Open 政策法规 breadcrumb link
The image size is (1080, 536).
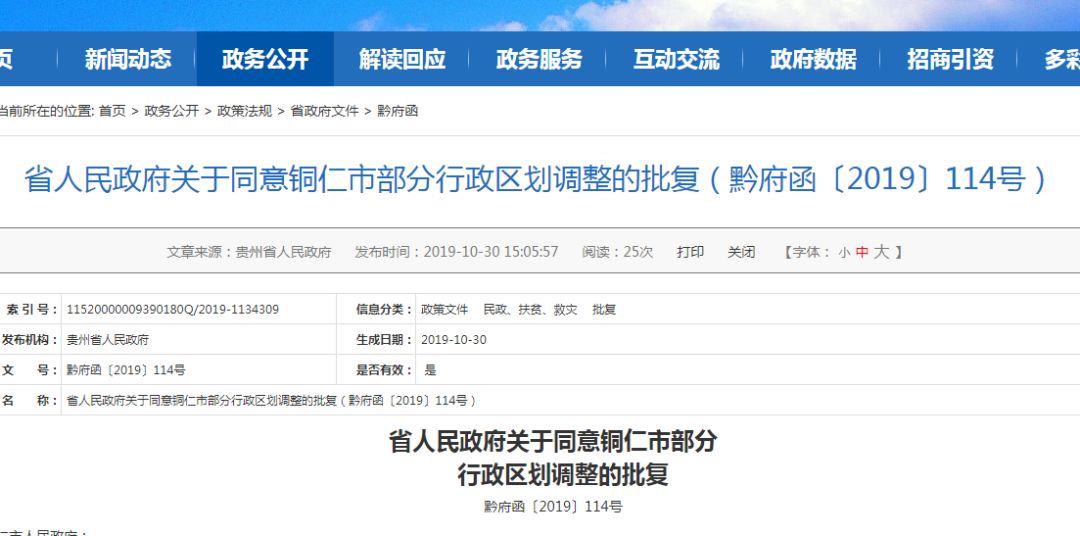[244, 111]
